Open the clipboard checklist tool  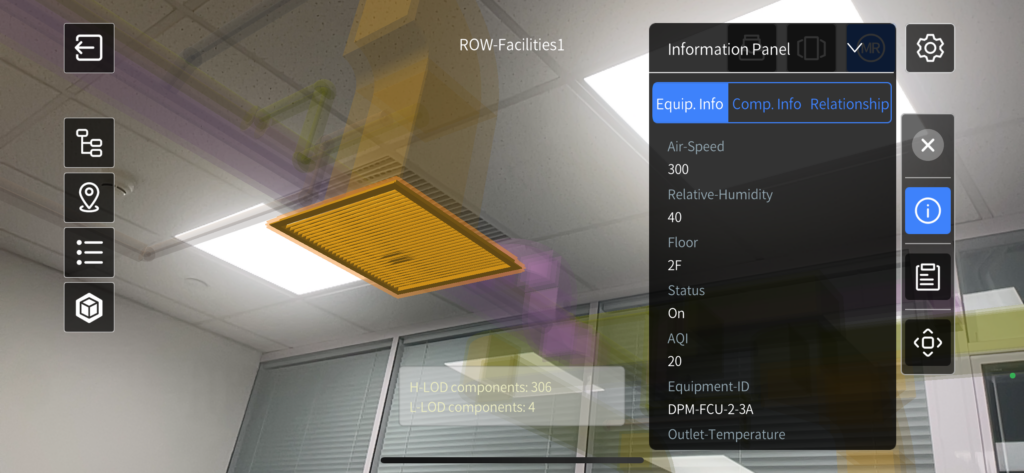927,277
